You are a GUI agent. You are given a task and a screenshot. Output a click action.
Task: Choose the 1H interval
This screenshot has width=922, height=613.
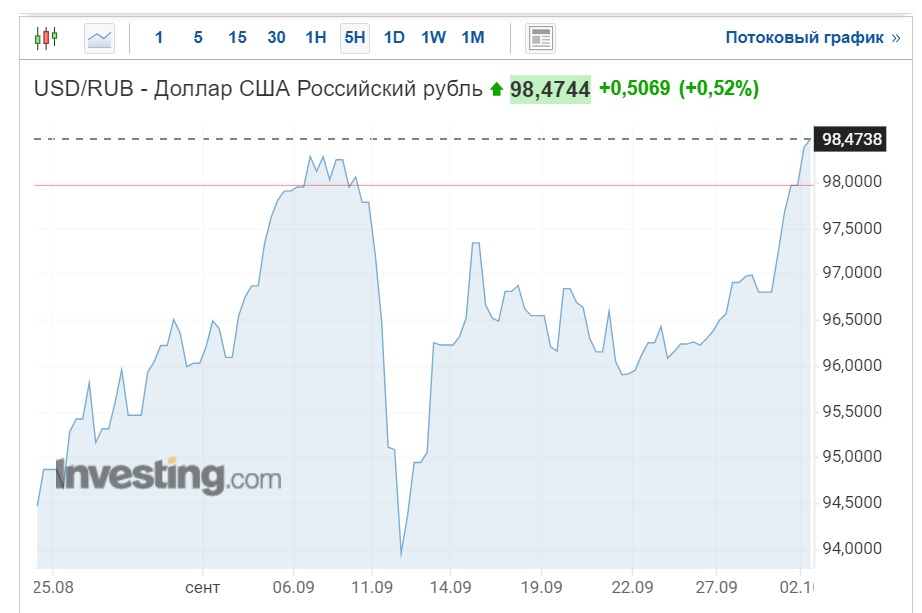coord(316,38)
